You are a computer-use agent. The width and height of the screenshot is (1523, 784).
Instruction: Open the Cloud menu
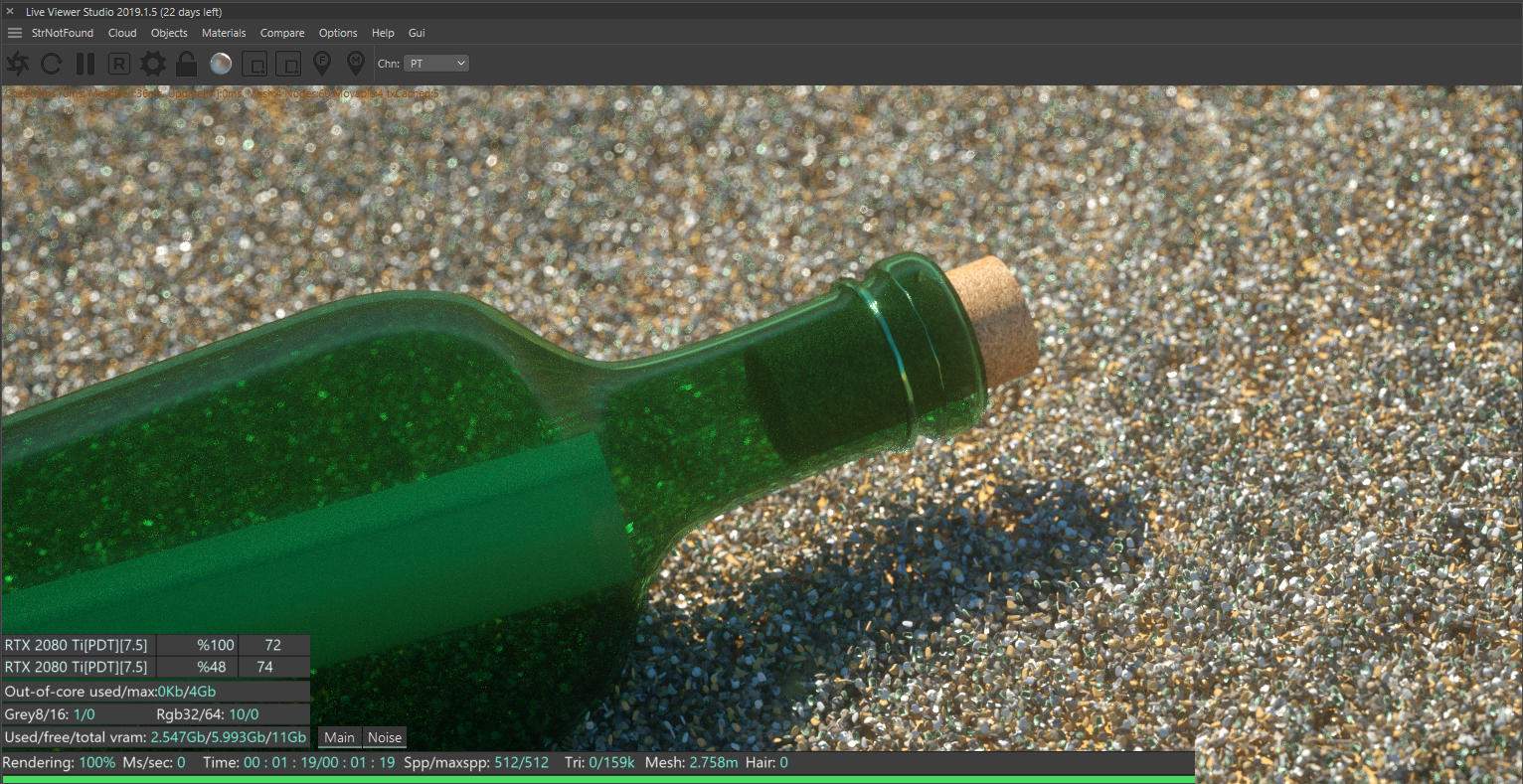point(122,33)
